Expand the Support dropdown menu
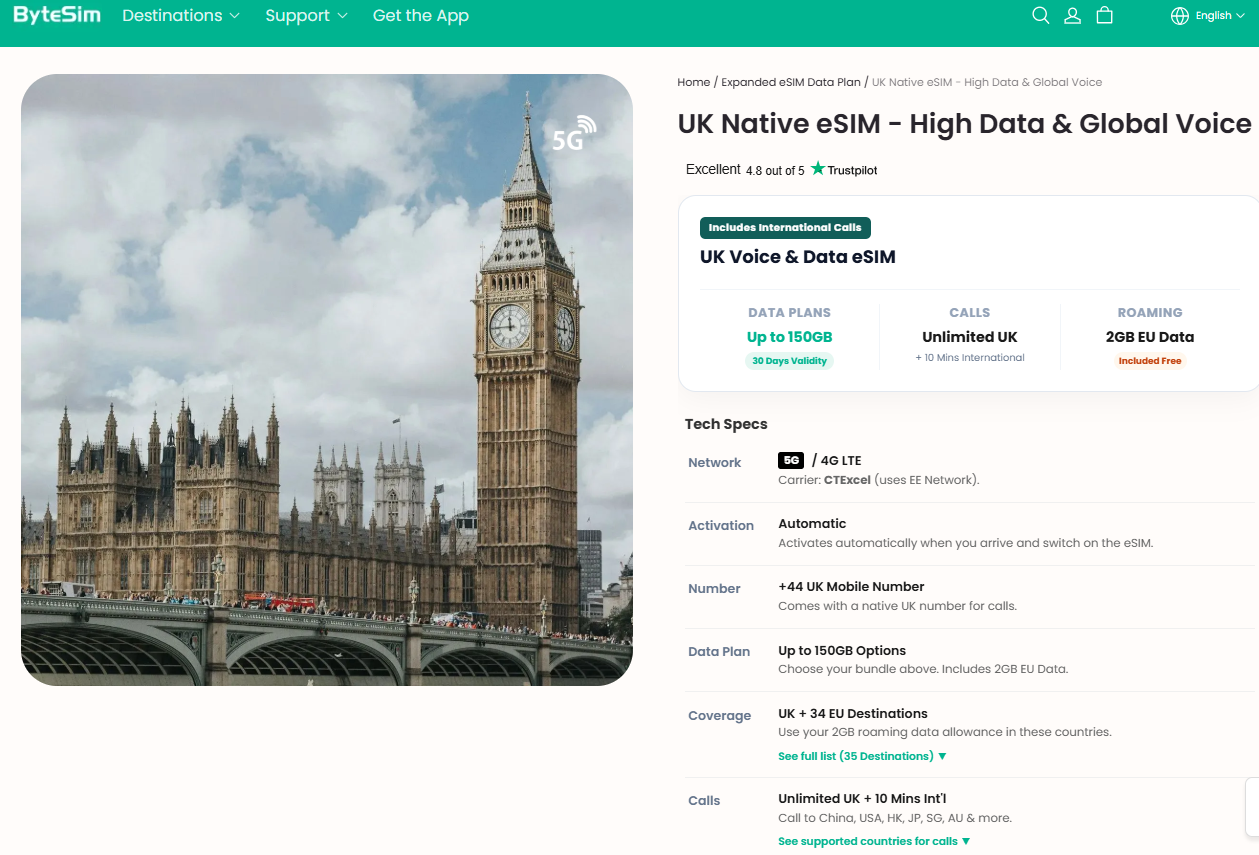The image size is (1259, 855). point(306,15)
